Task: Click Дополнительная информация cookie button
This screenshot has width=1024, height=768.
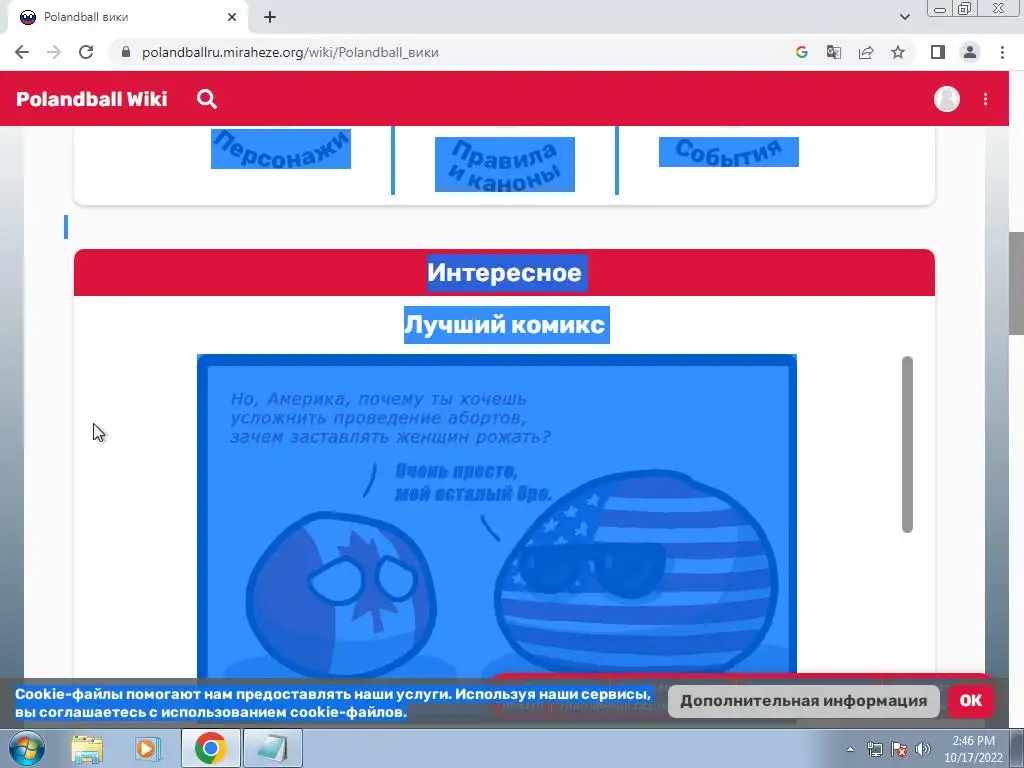Action: click(803, 701)
